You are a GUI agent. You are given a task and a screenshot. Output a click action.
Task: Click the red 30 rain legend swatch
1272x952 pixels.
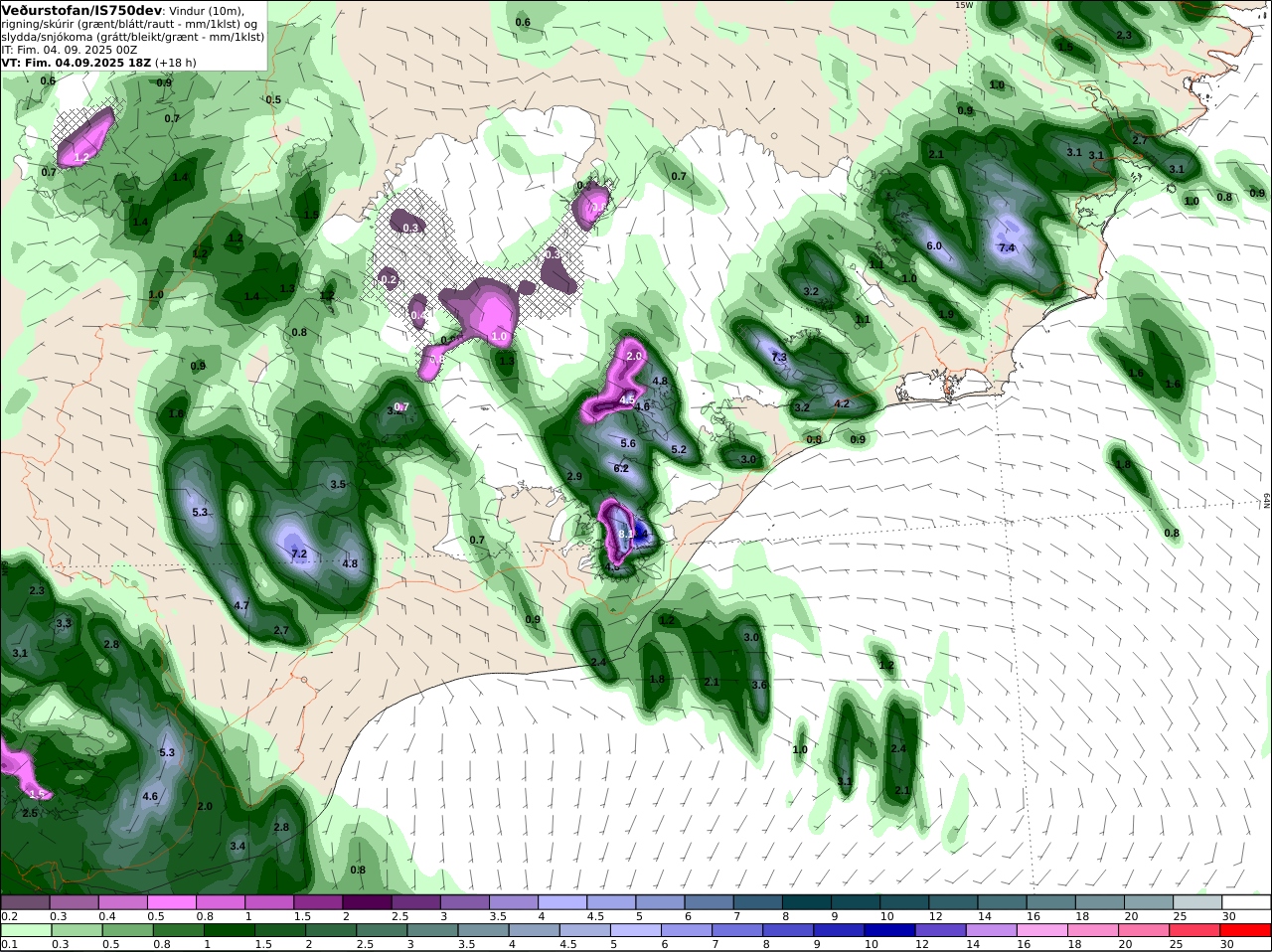[x=1245, y=930]
